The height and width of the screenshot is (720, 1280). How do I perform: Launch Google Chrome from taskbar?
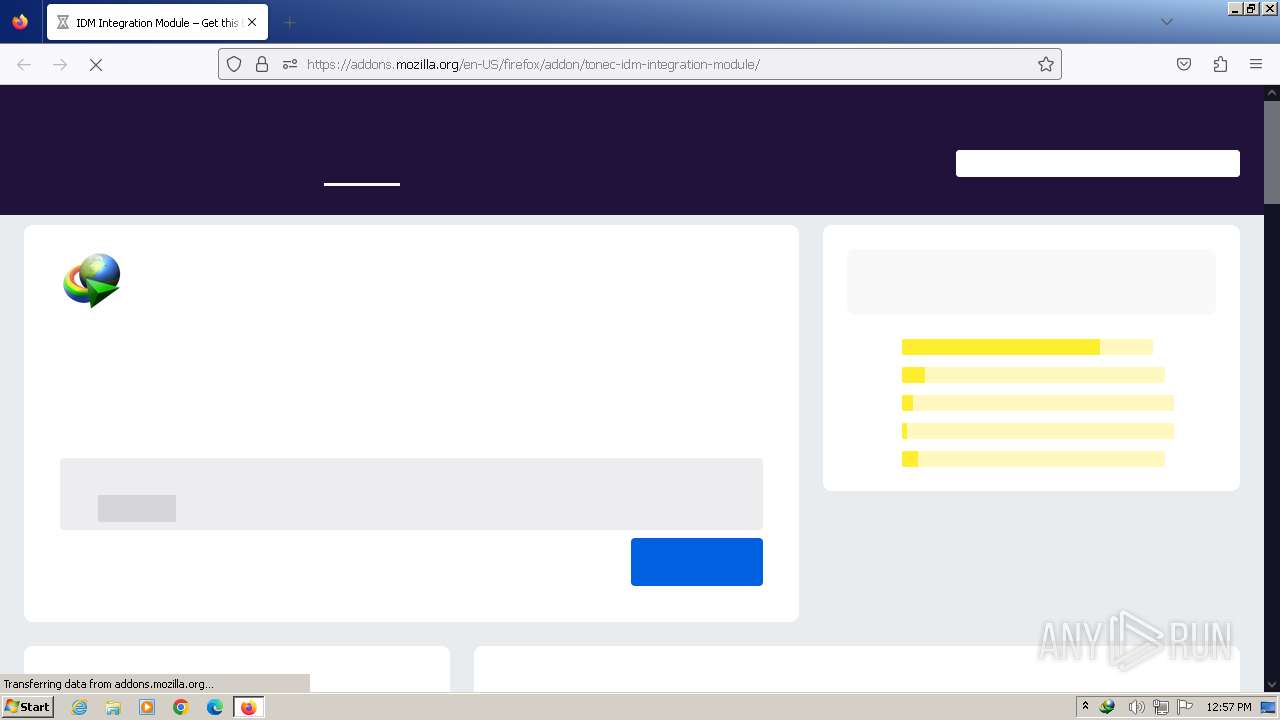[181, 707]
